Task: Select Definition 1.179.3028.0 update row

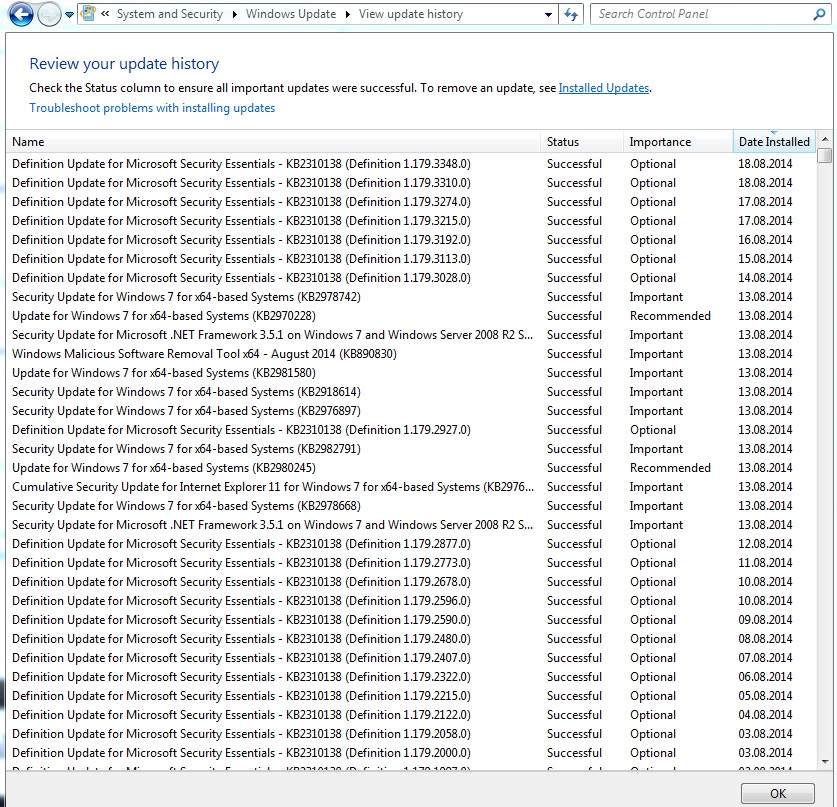Action: [411, 278]
